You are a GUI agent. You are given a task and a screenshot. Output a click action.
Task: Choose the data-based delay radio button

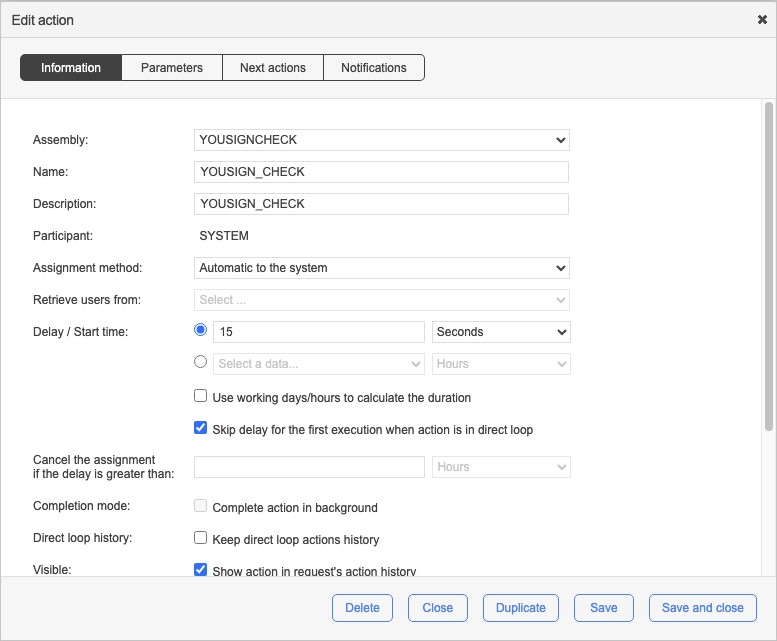[x=201, y=363]
